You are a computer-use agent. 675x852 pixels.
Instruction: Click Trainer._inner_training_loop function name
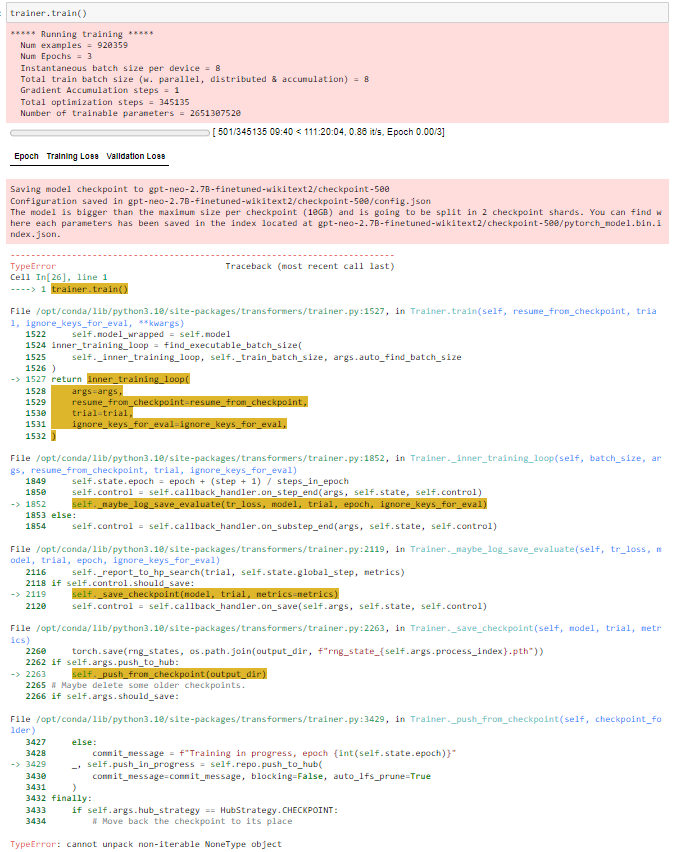(x=482, y=459)
